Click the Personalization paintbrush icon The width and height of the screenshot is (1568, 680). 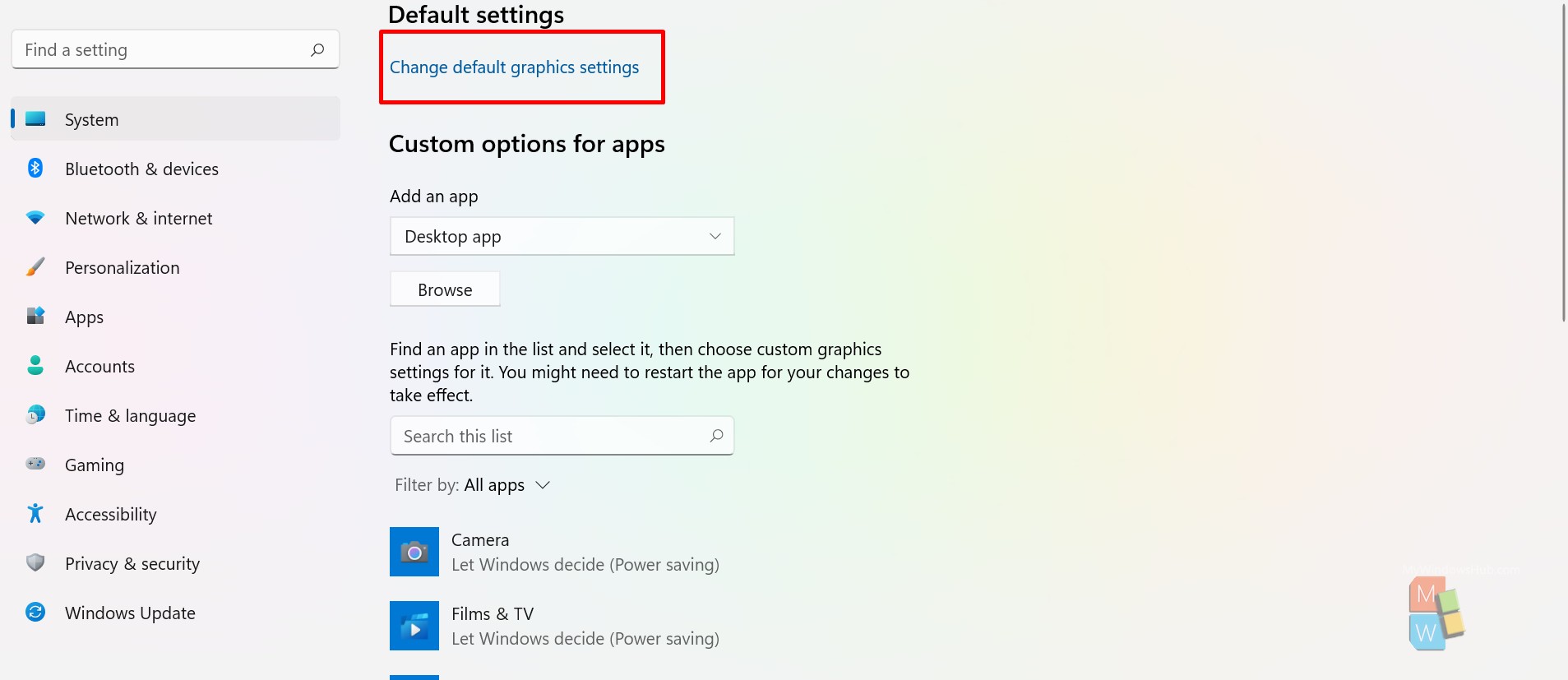pyautogui.click(x=35, y=267)
